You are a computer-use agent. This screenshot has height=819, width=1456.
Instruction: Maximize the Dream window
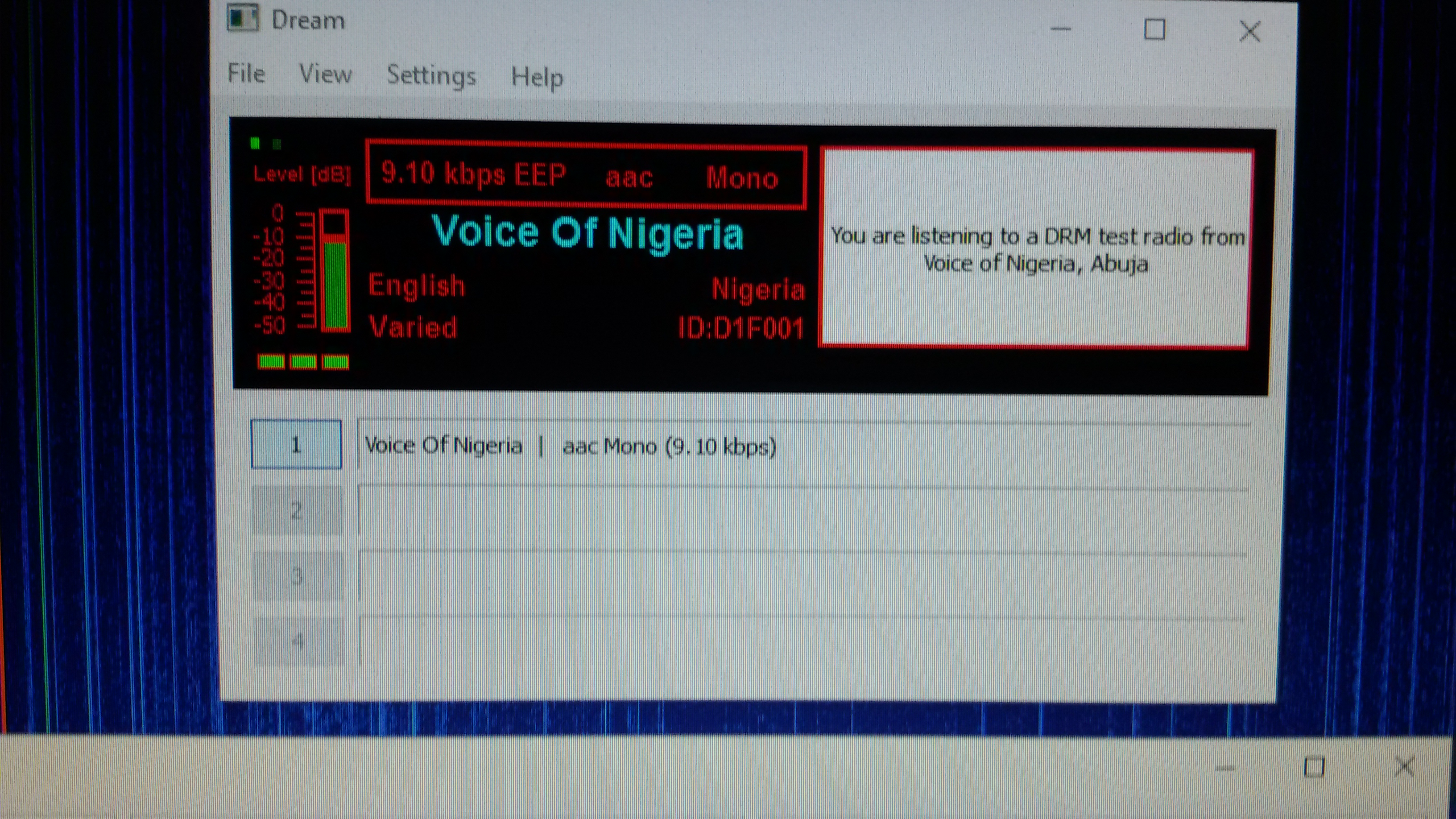tap(1154, 29)
